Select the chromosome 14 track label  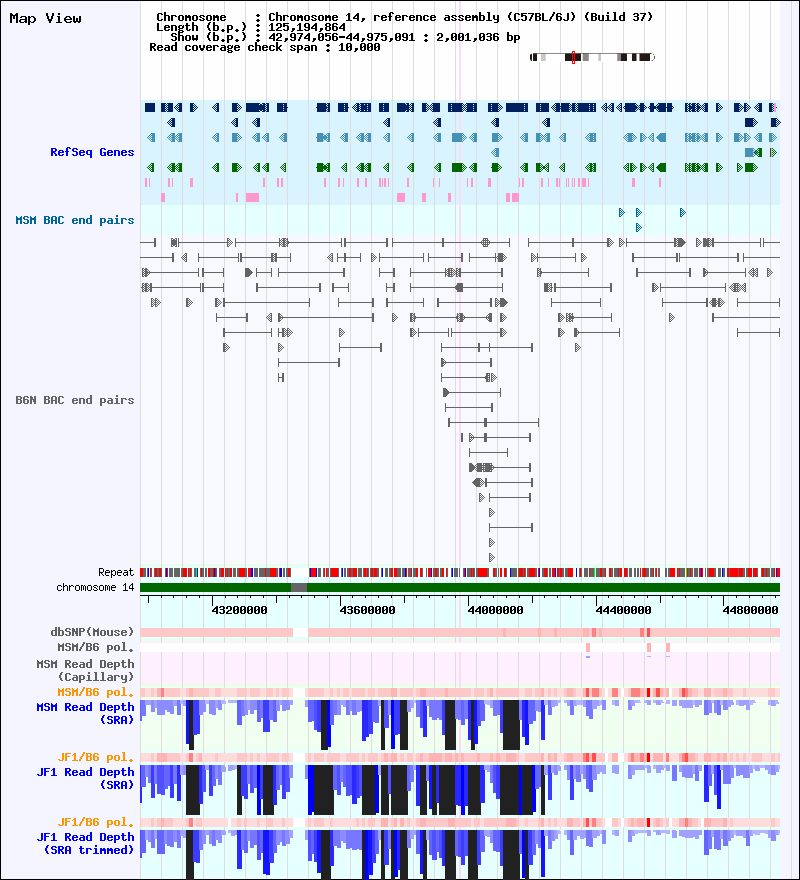pyautogui.click(x=95, y=588)
